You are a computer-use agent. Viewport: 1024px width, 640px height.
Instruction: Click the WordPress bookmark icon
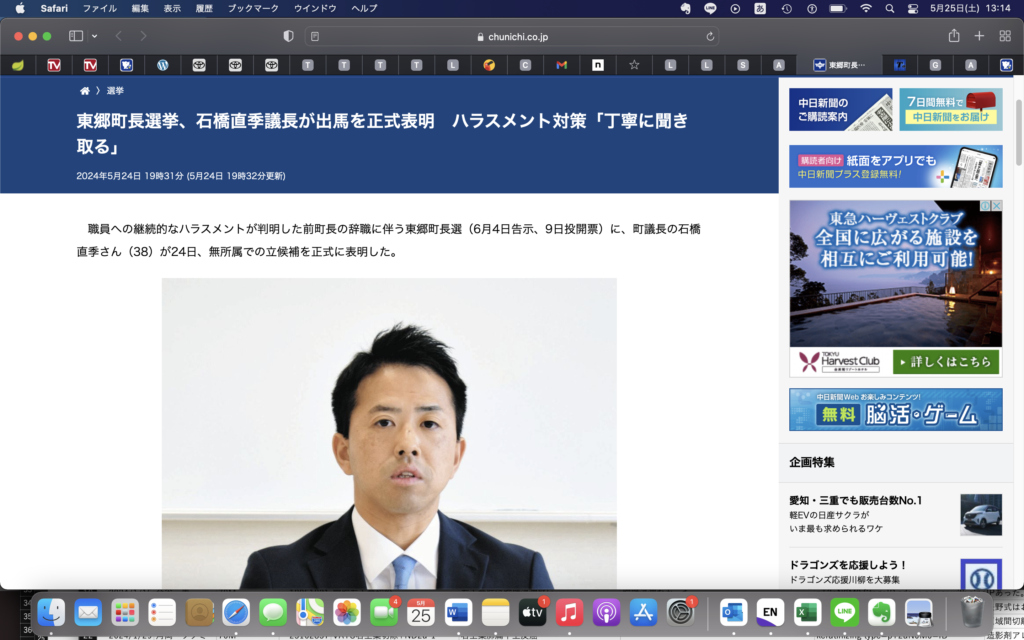point(161,65)
